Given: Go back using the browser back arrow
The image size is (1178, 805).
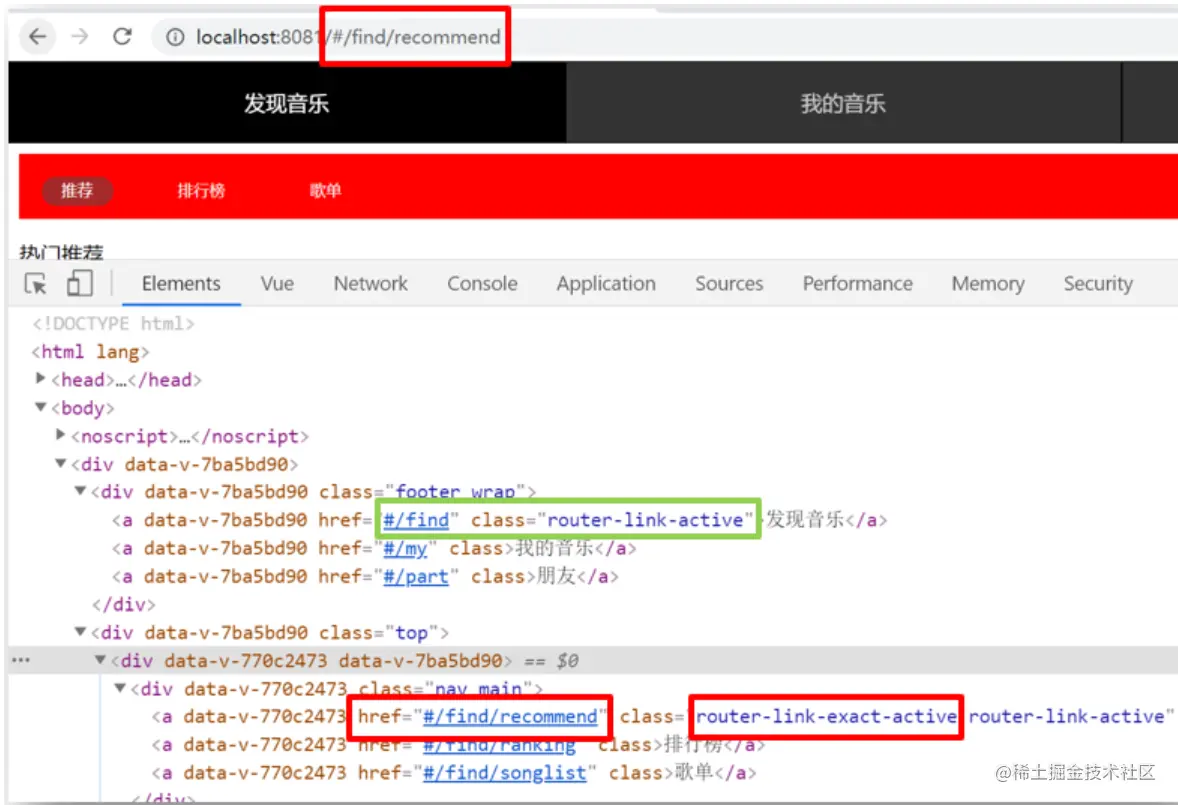Looking at the screenshot, I should 37,36.
